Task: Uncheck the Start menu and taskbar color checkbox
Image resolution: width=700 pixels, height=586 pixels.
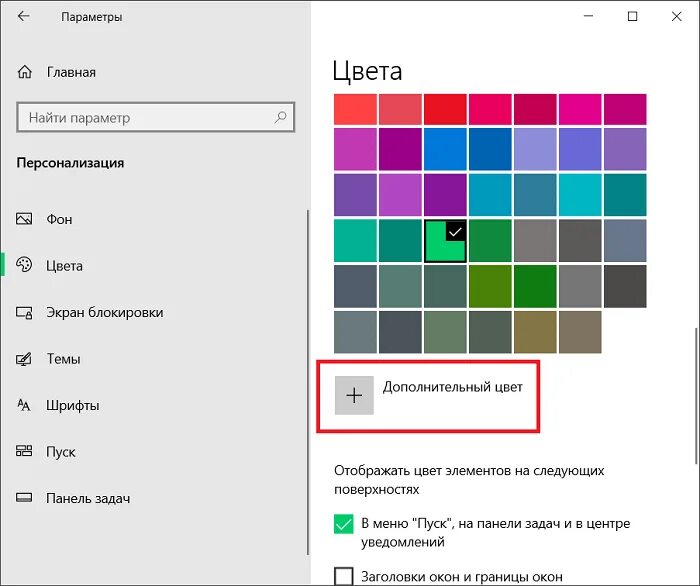Action: (x=343, y=524)
